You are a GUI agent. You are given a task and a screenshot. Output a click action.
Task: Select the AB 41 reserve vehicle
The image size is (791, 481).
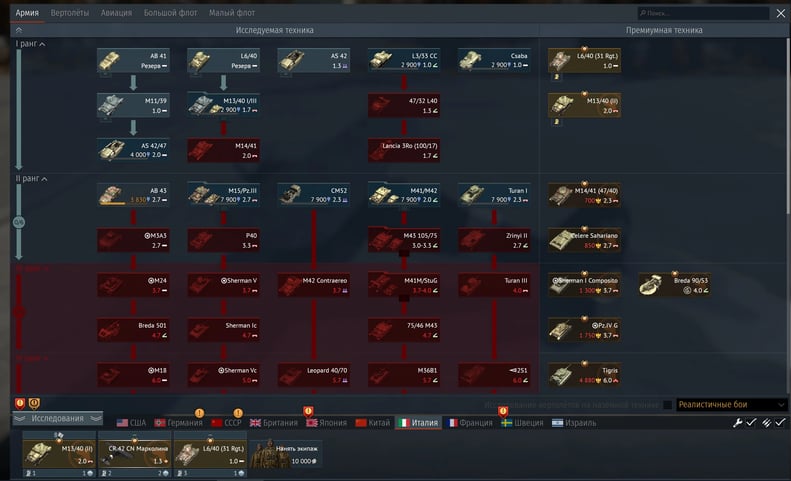click(131, 60)
